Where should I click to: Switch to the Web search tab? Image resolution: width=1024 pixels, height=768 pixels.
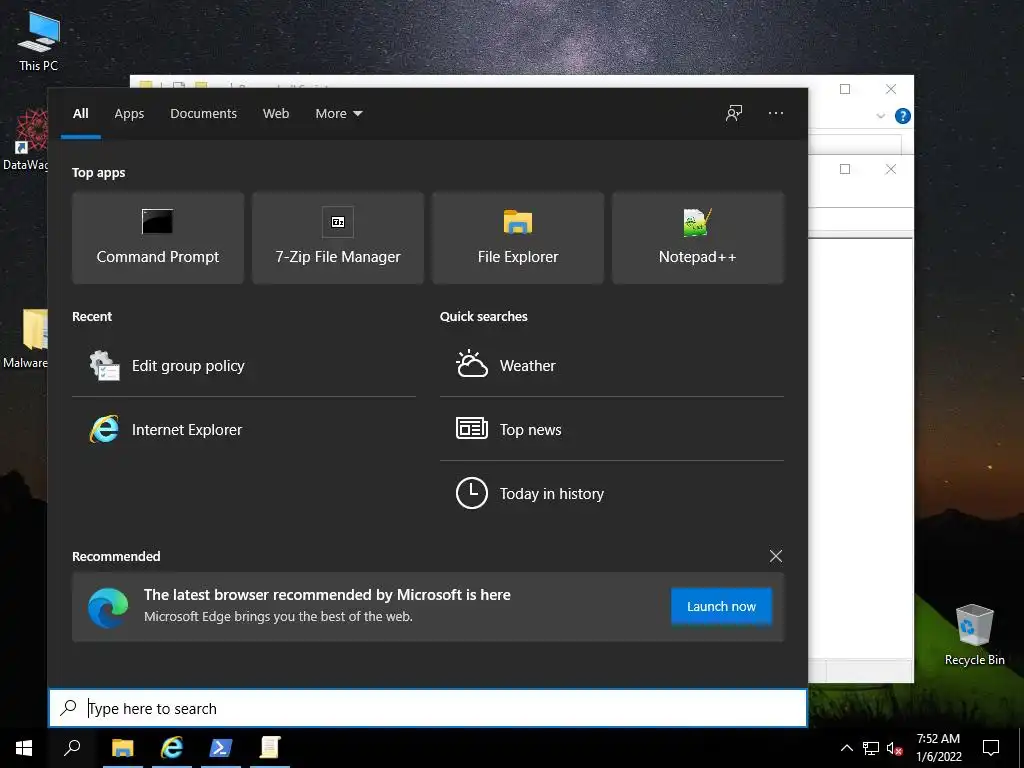pyautogui.click(x=276, y=113)
